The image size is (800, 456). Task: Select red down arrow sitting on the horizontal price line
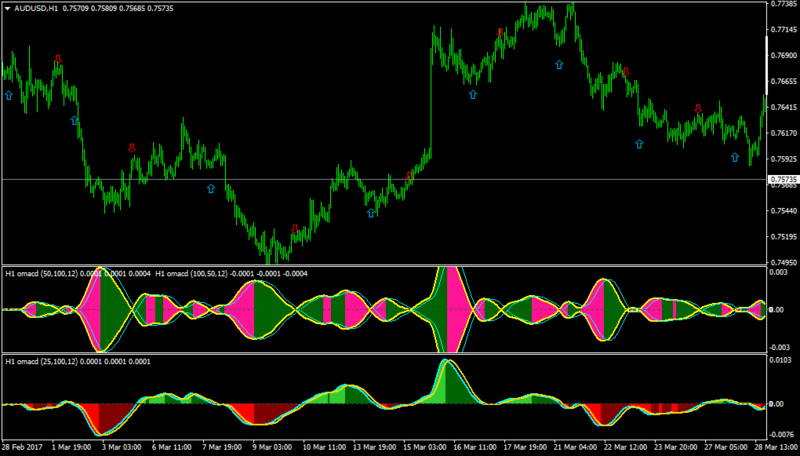pos(409,176)
